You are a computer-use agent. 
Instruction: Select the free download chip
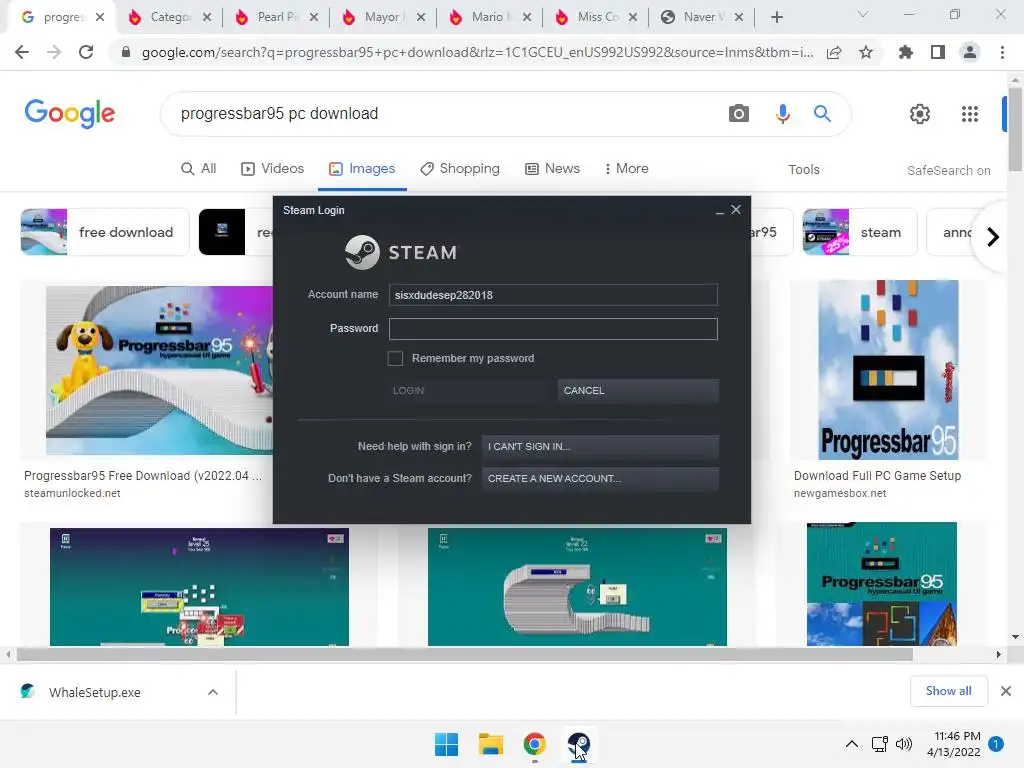click(105, 232)
